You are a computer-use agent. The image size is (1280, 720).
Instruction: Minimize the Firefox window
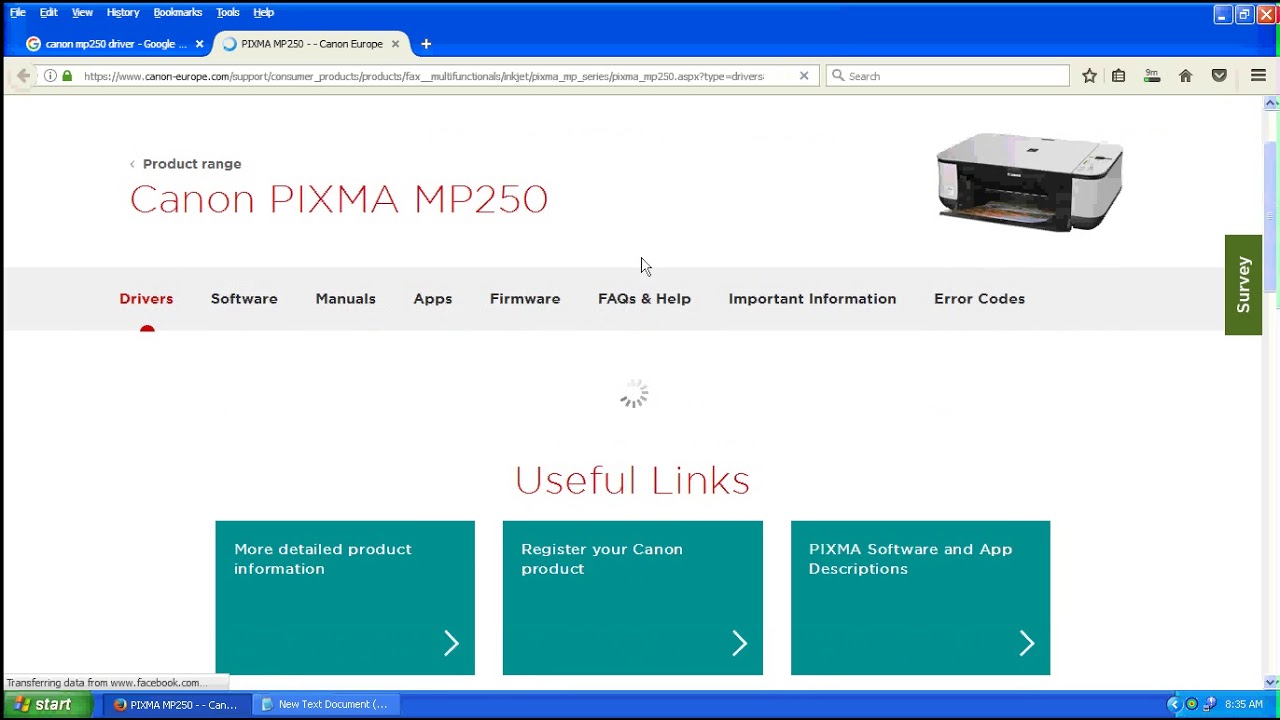click(1223, 14)
